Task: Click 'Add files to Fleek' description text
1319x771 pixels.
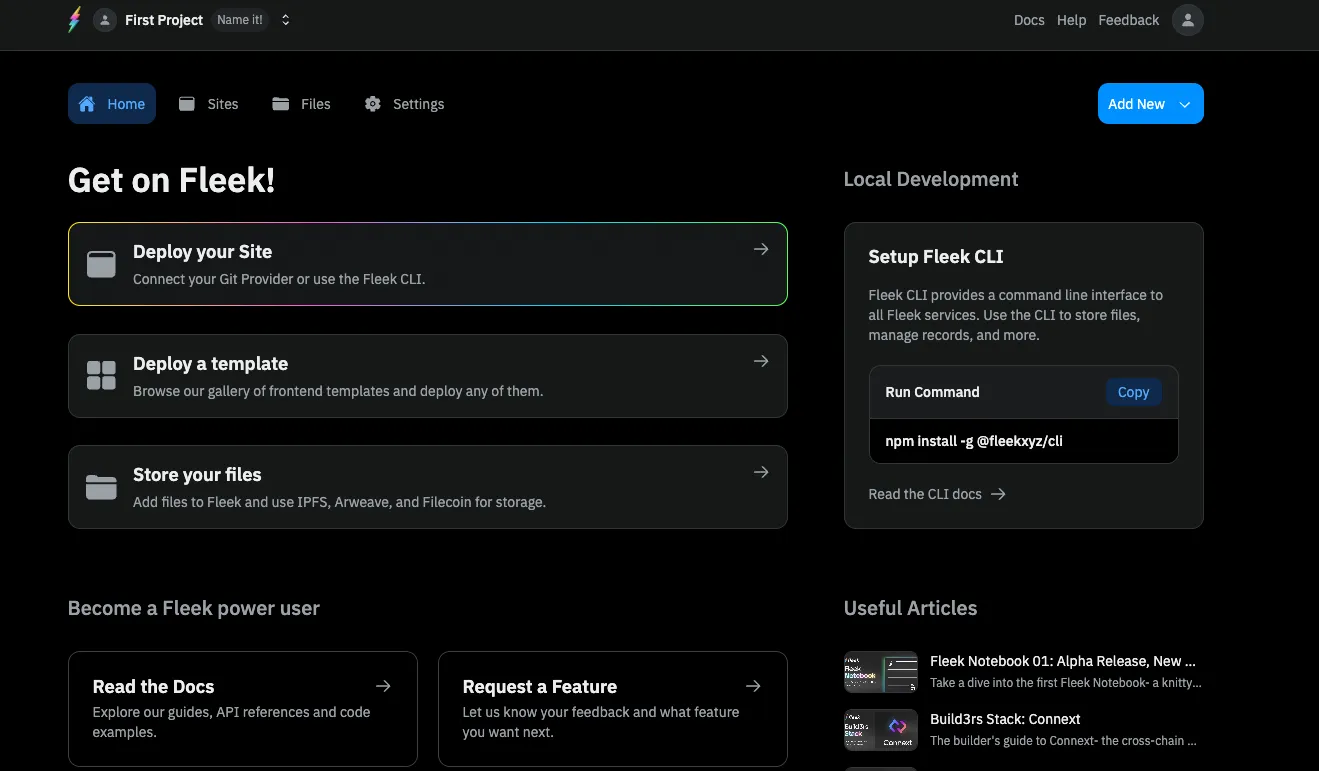Action: click(339, 502)
